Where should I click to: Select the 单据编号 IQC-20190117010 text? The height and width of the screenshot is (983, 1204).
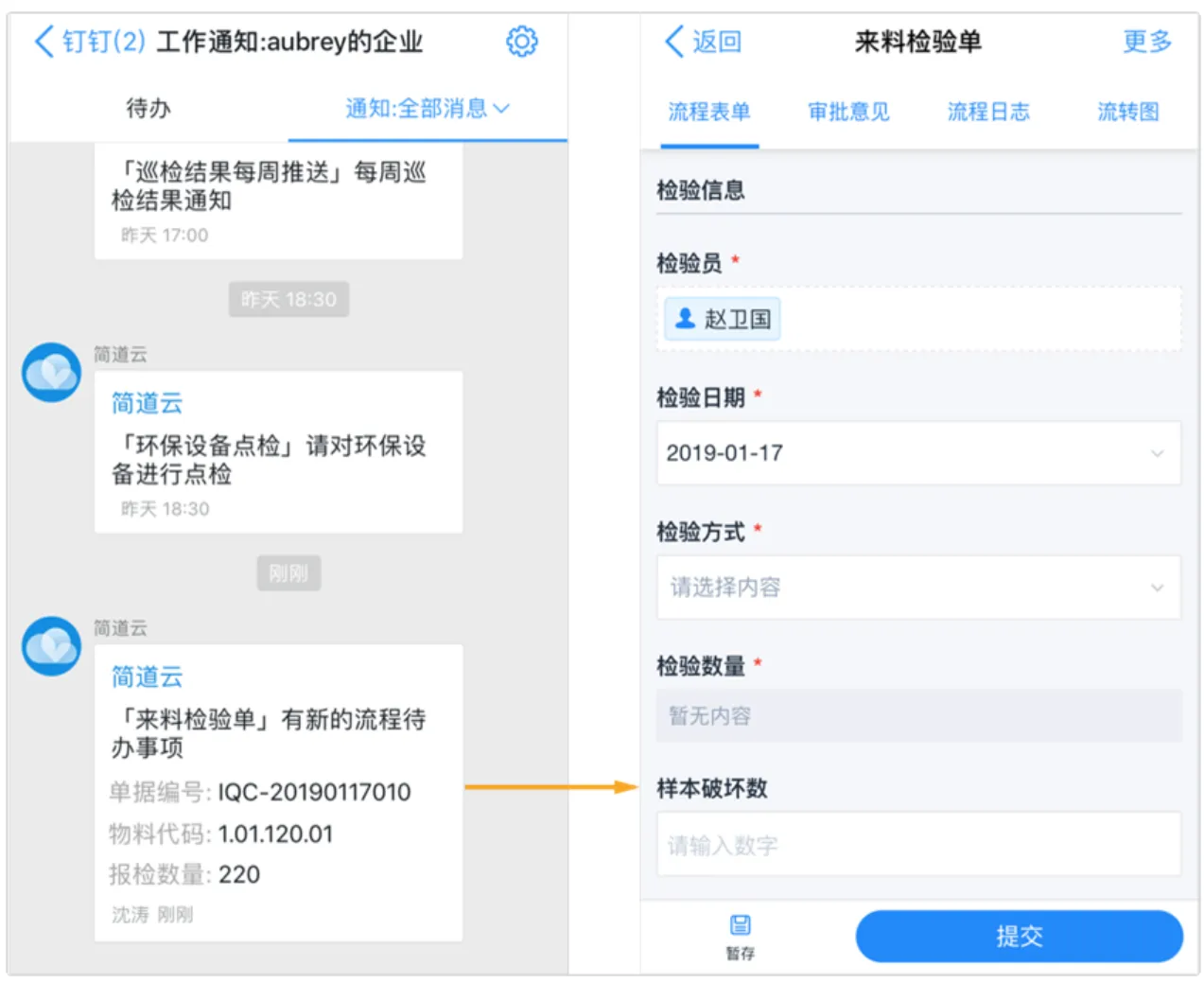tap(260, 792)
